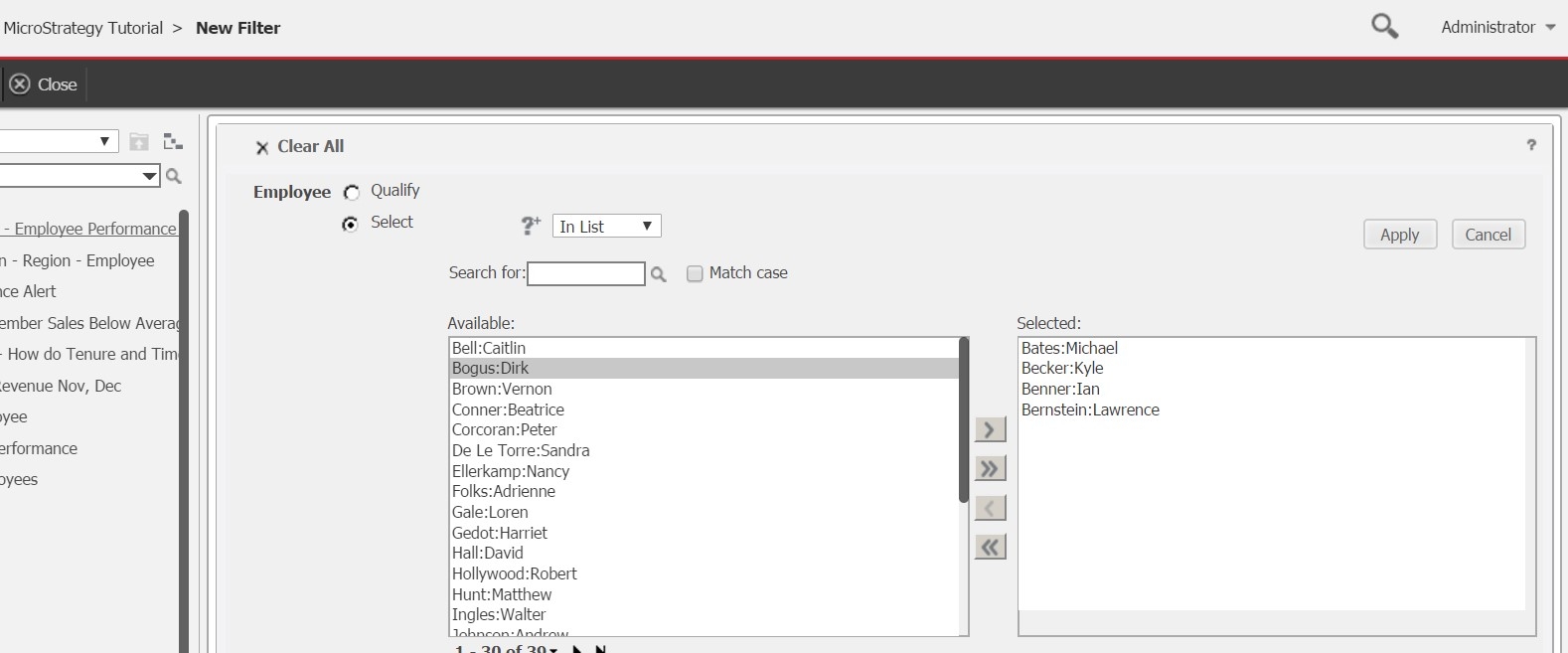Click the Close icon in the toolbar
1568x653 pixels.
pyautogui.click(x=20, y=84)
